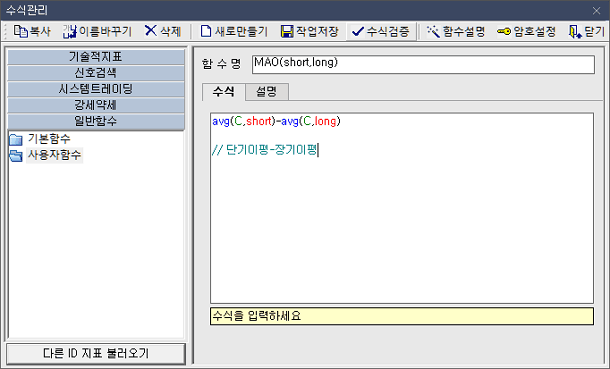The image size is (610, 369).
Task: Collapse the 일반함수 category
Action: coord(96,121)
